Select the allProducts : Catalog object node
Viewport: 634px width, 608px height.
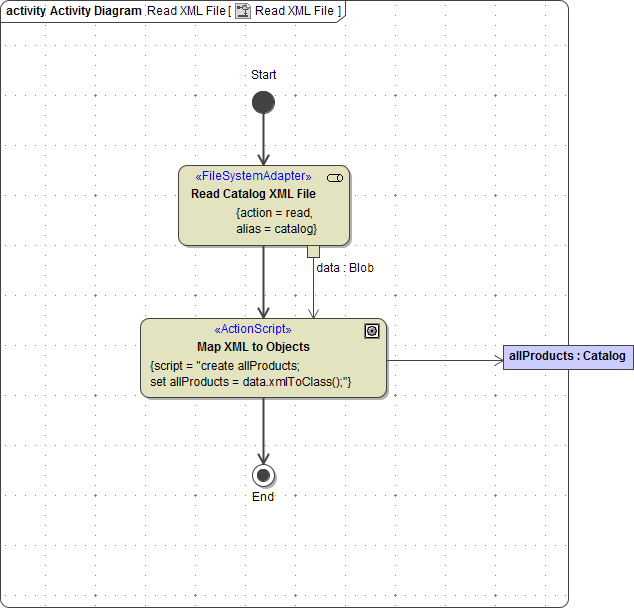567,356
